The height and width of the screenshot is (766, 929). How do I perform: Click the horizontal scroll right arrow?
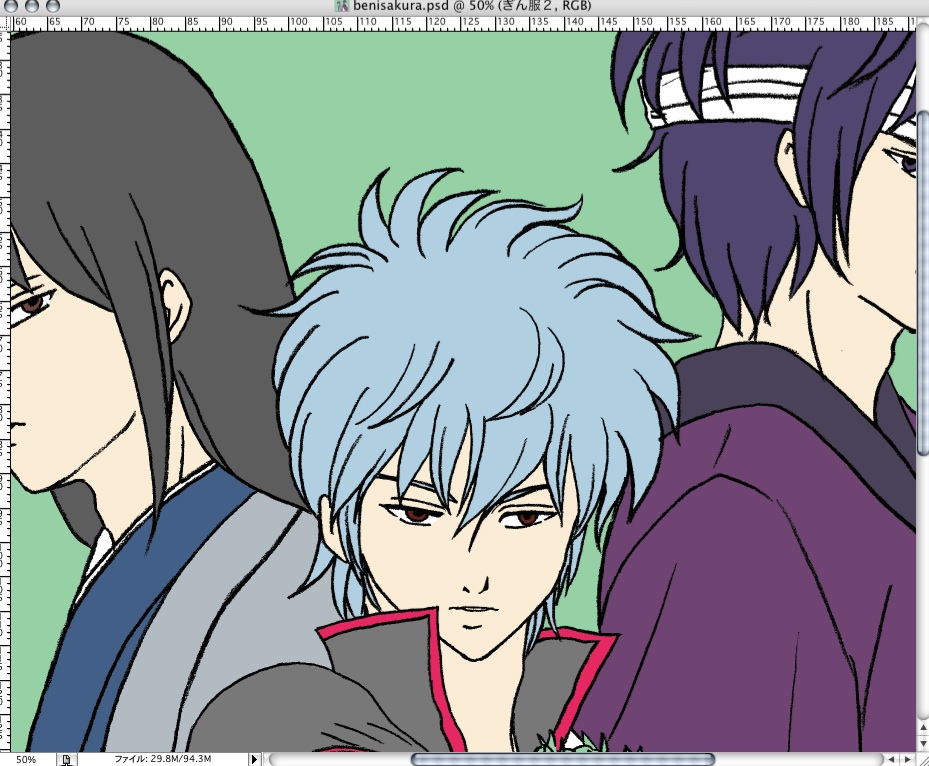tap(907, 759)
